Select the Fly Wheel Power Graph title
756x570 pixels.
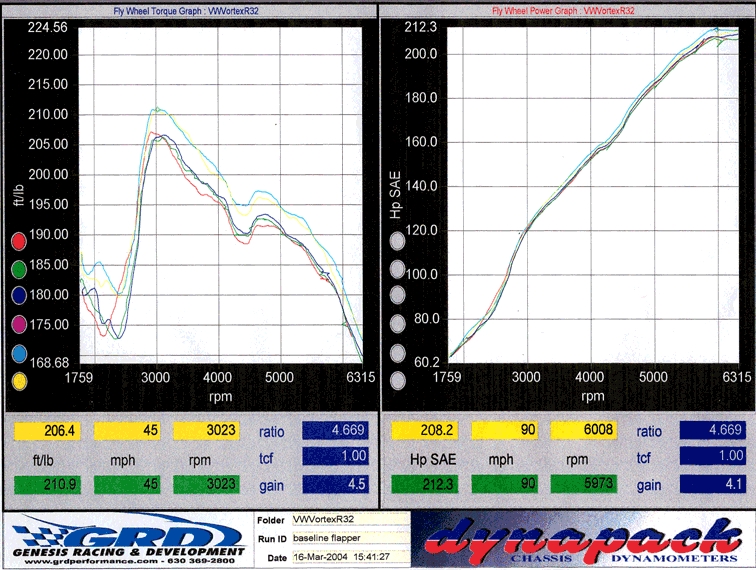565,10
